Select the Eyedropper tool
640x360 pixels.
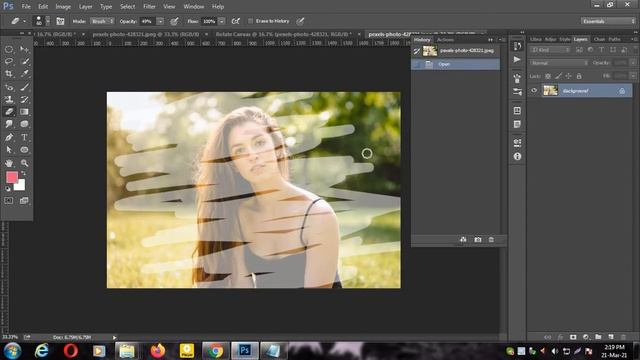click(24, 74)
